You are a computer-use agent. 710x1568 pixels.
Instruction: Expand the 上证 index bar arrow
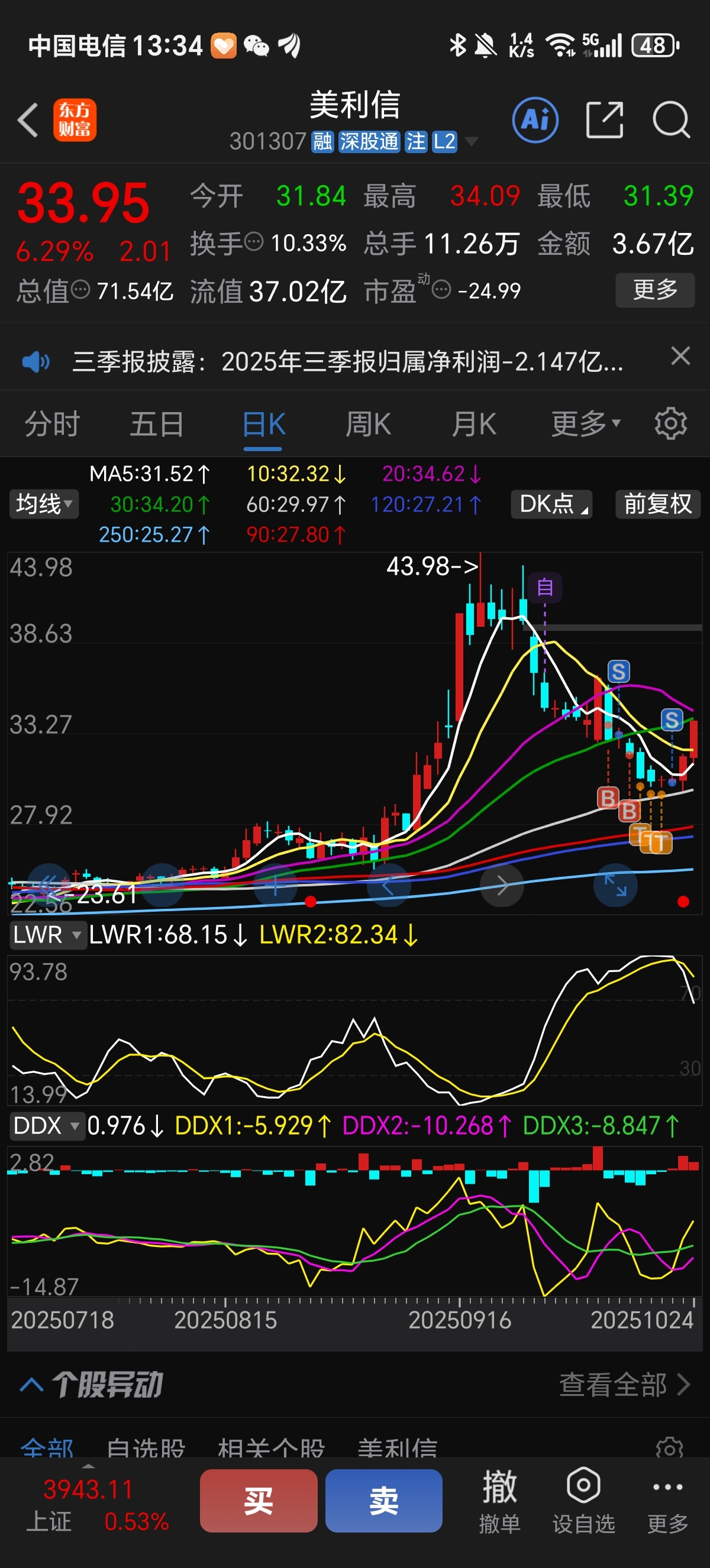89,1466
